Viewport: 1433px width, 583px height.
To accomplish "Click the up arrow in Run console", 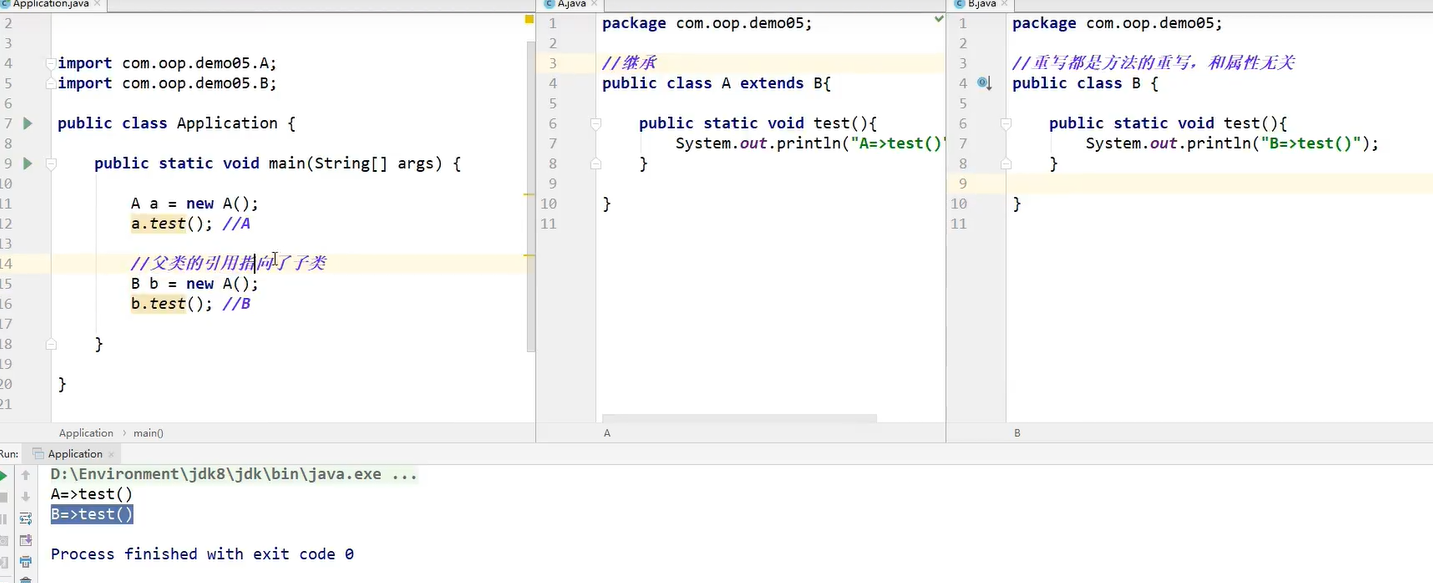I will (26, 475).
